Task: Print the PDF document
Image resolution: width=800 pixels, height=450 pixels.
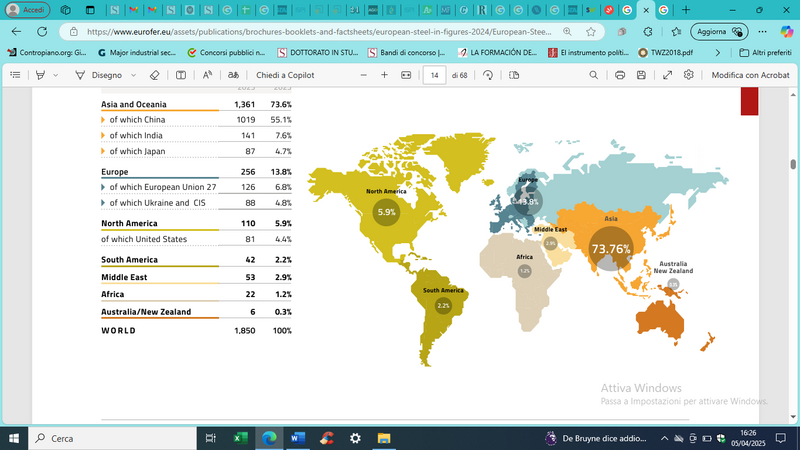Action: click(x=620, y=75)
